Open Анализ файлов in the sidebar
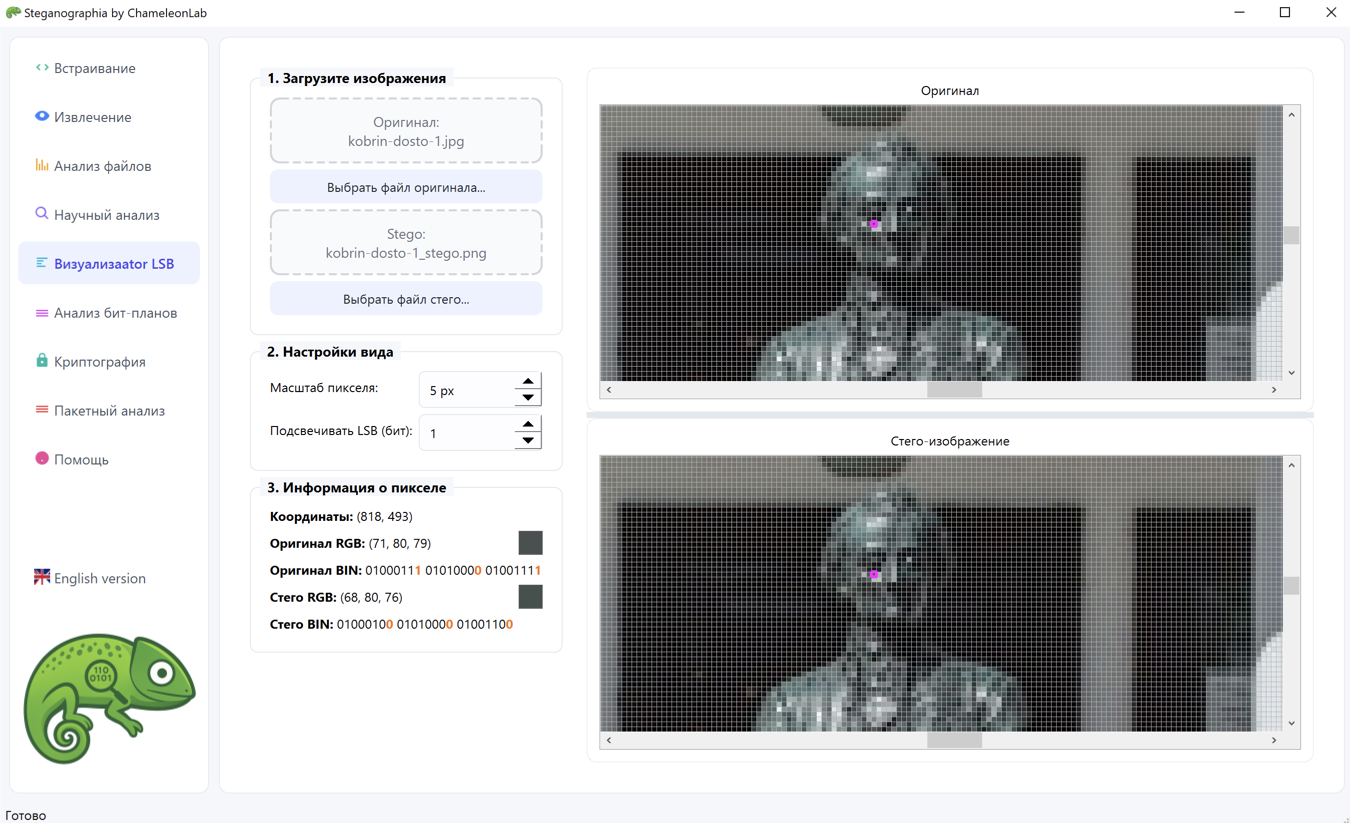The width and height of the screenshot is (1351, 823). click(109, 166)
